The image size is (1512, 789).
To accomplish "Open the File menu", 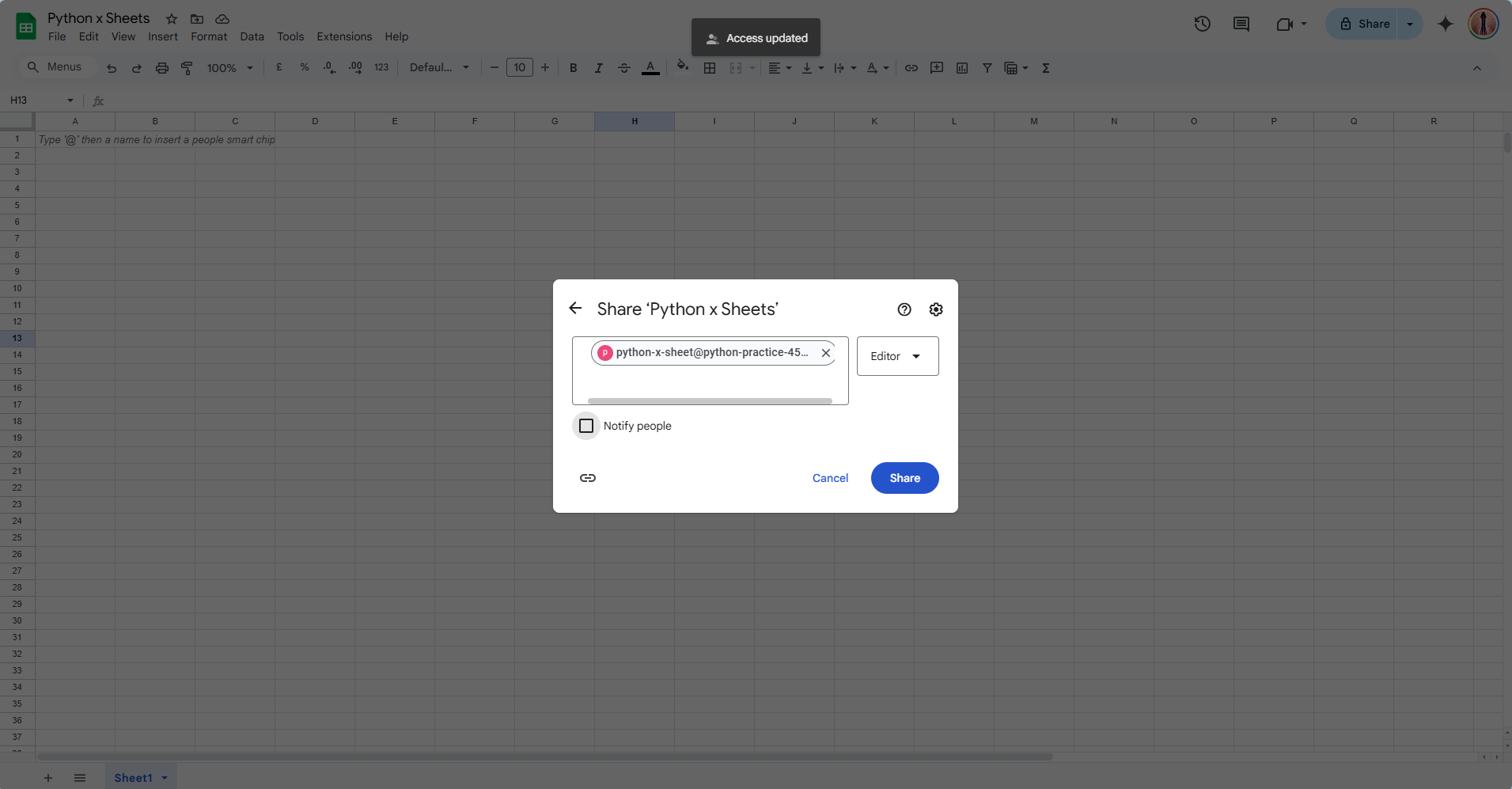I will point(57,36).
